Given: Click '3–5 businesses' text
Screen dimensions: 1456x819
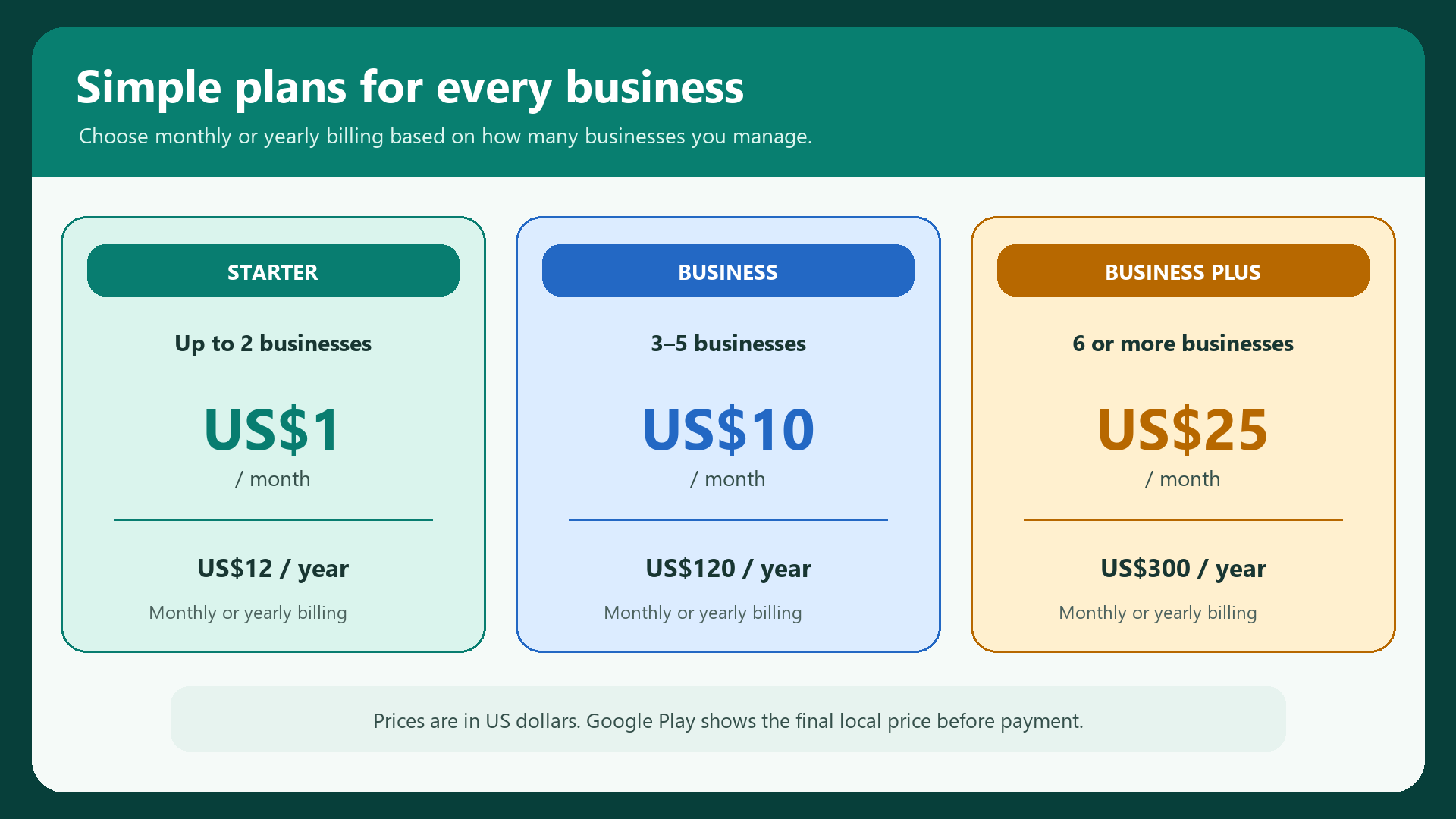Looking at the screenshot, I should [x=728, y=344].
